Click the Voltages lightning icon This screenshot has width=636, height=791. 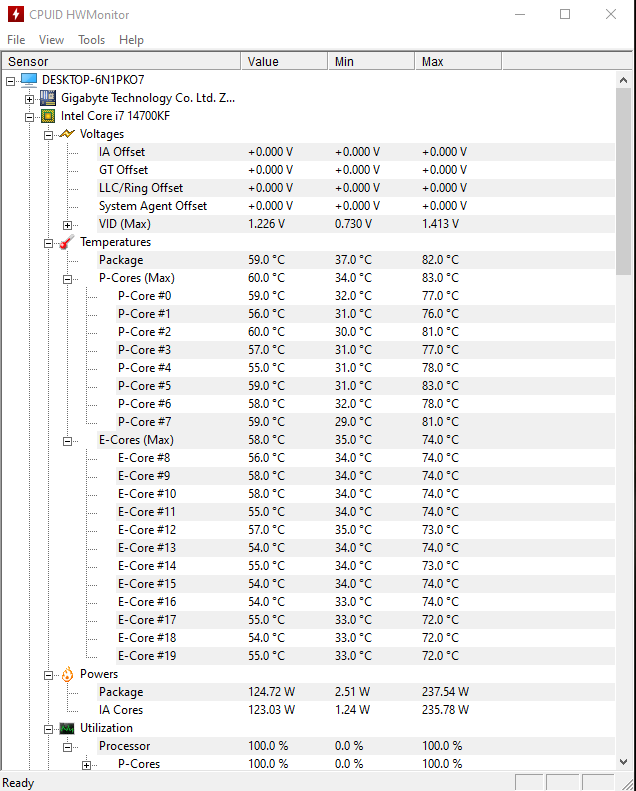click(67, 134)
